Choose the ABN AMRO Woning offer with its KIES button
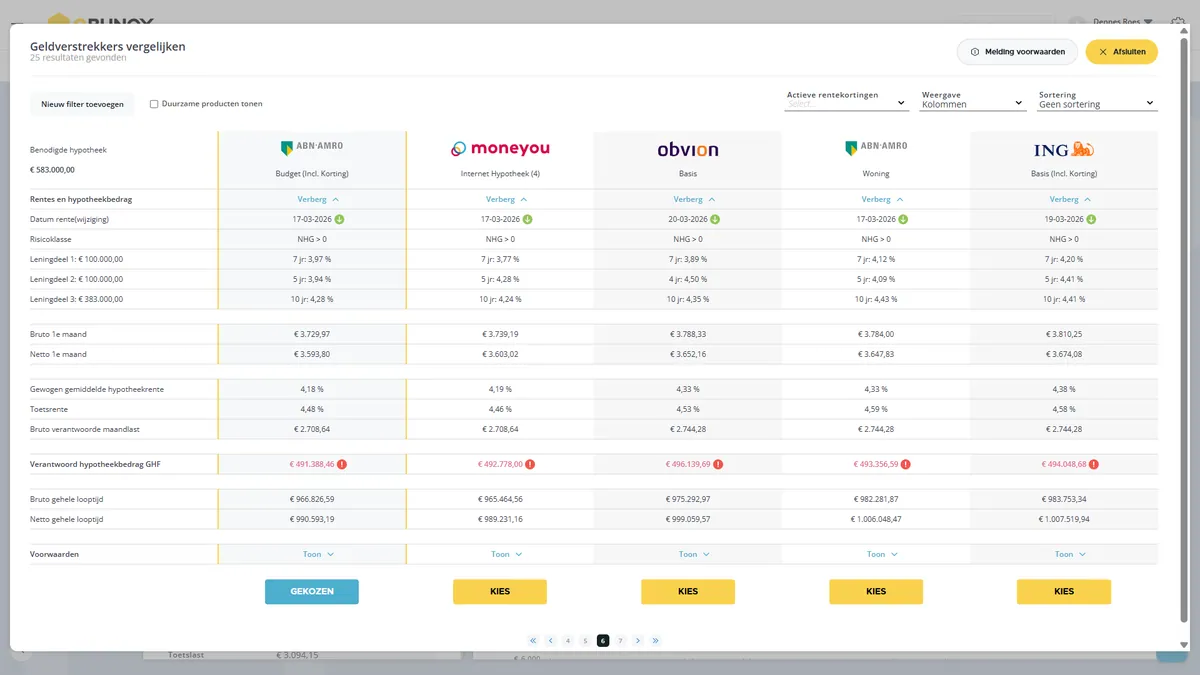 pyautogui.click(x=876, y=592)
